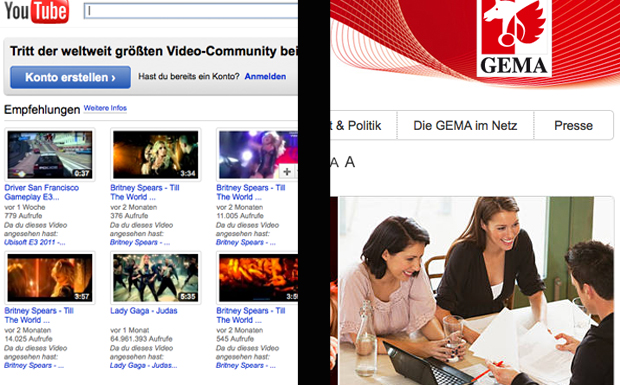Follow the related Britney Spears link under 545 Aufrufe
620x385 pixels.
[246, 365]
